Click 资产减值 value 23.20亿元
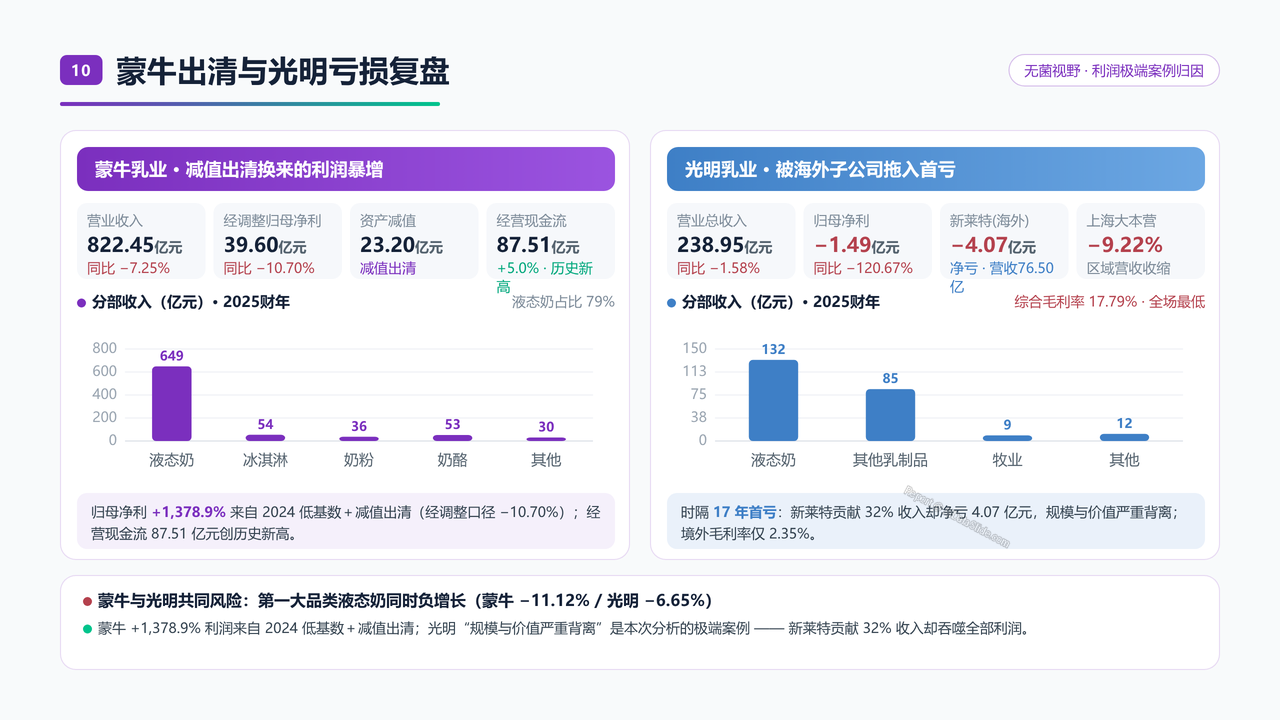The width and height of the screenshot is (1280, 720). pos(401,246)
